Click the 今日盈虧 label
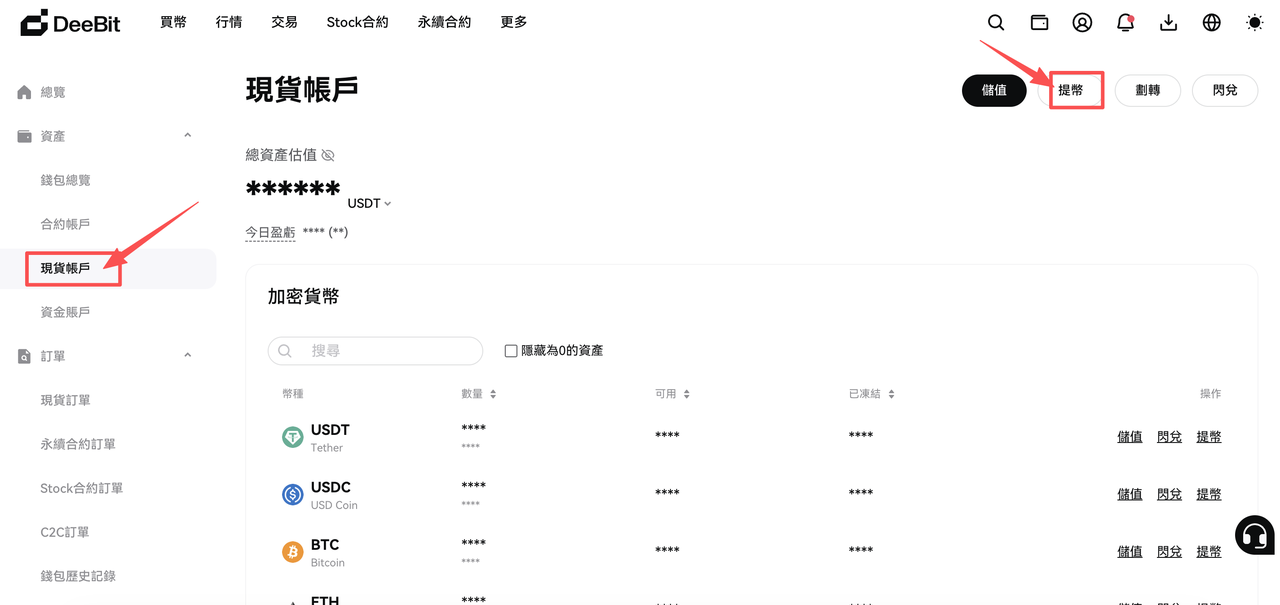This screenshot has width=1280, height=605. pyautogui.click(x=270, y=232)
